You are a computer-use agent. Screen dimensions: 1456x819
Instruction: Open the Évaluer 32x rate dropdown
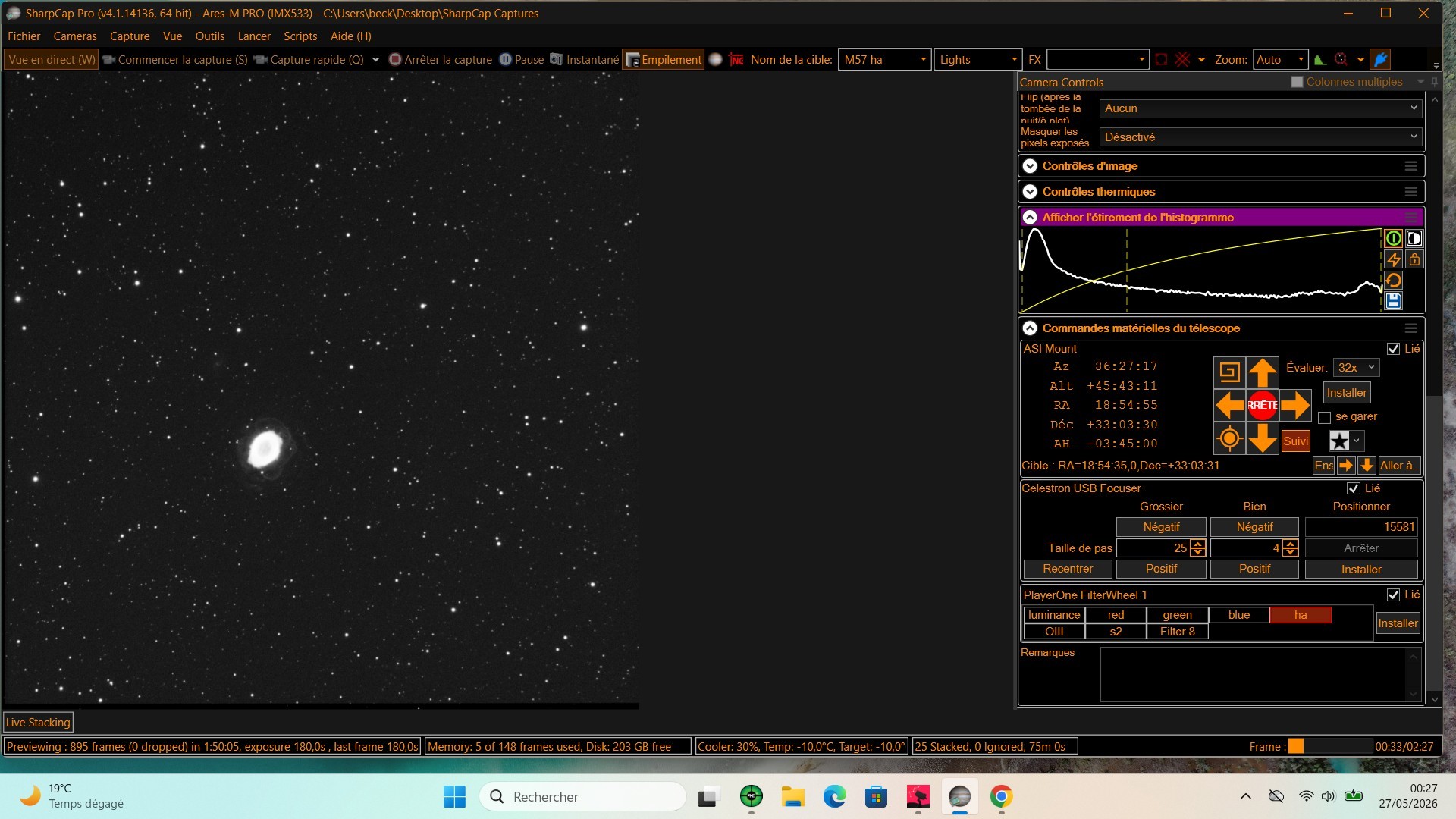coord(1356,368)
